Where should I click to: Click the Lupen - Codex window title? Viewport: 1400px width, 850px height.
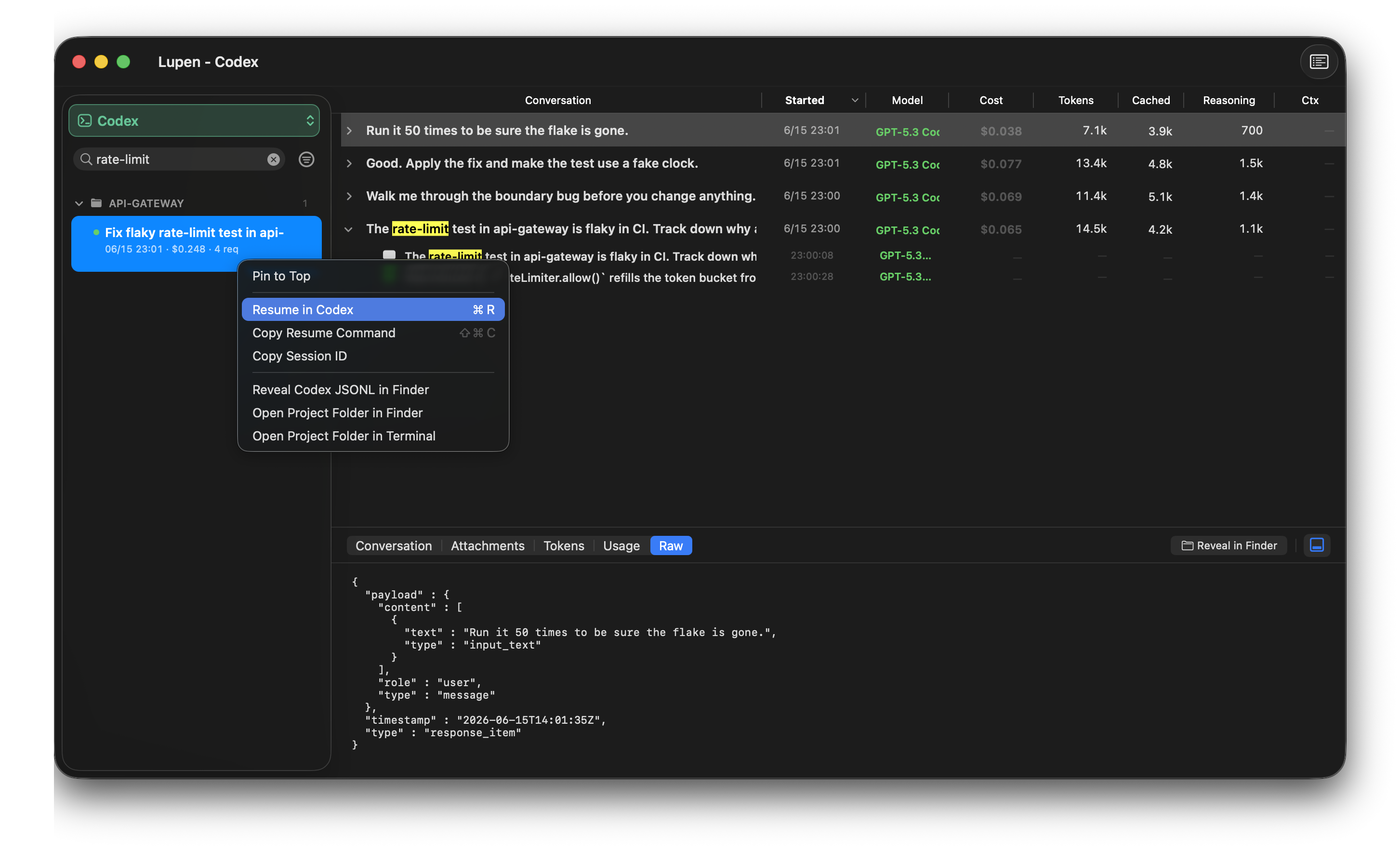(208, 61)
